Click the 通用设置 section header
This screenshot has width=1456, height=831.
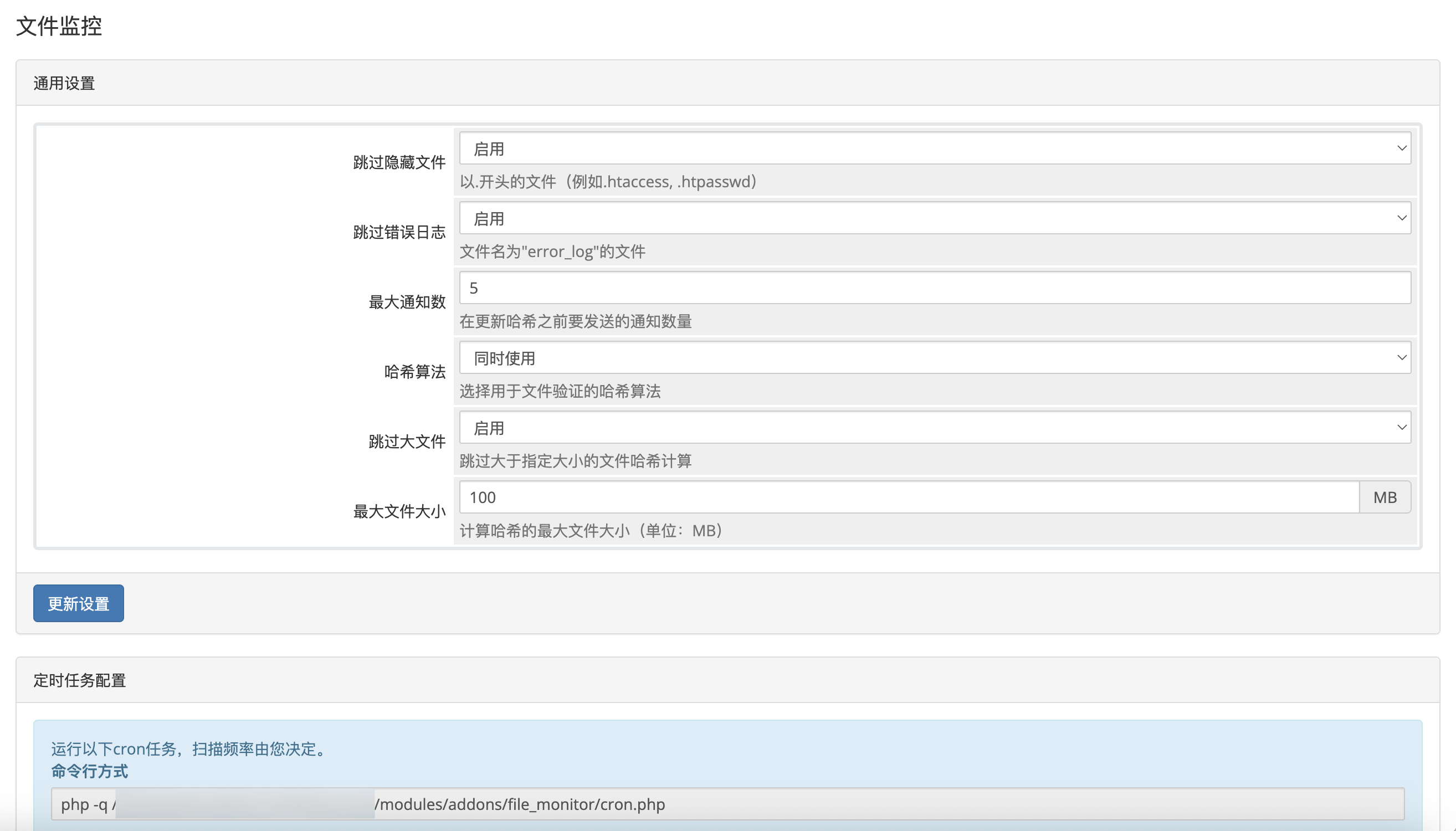64,83
